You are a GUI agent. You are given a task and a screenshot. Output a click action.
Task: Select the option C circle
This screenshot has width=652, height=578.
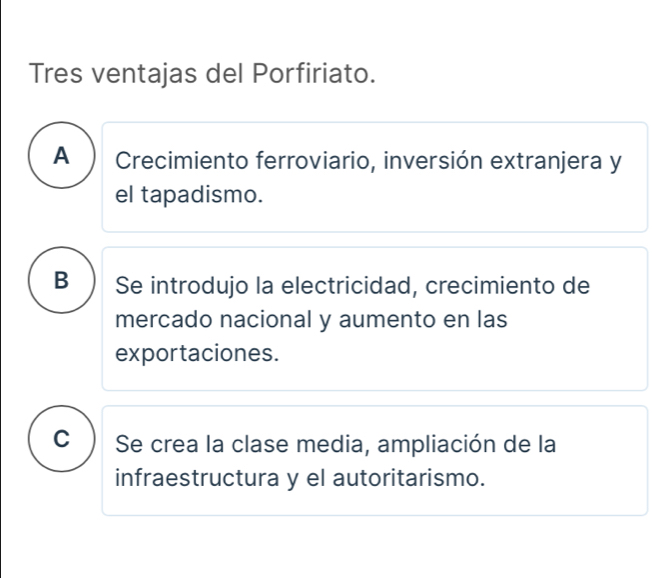click(63, 441)
